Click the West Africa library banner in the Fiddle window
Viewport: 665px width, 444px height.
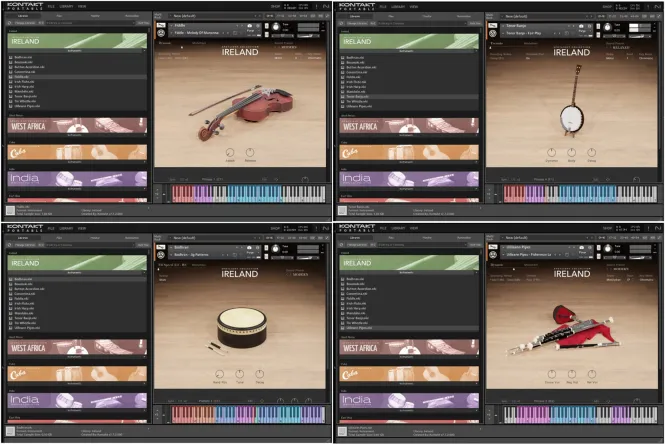77,126
